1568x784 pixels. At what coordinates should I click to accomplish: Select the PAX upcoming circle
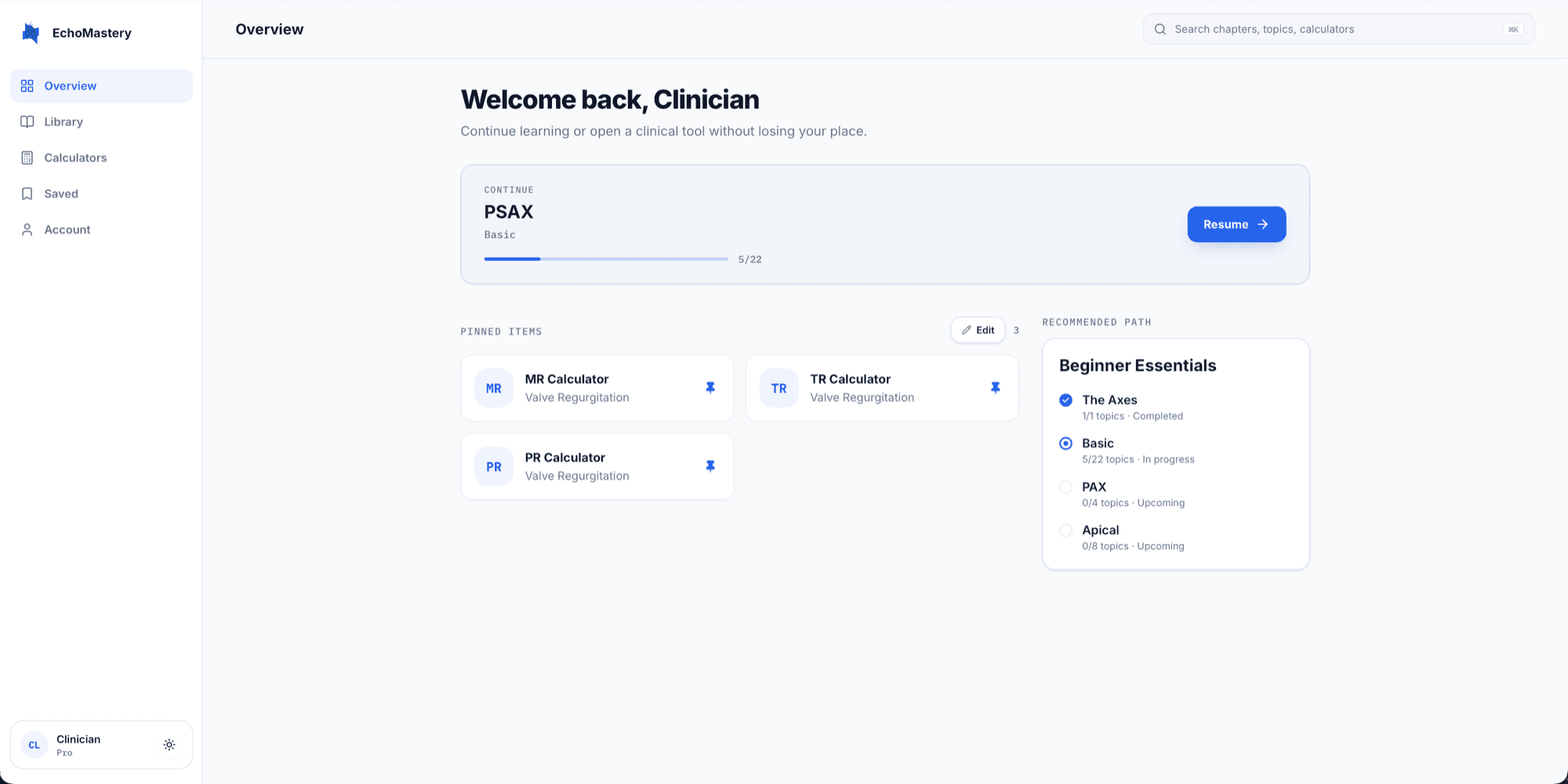point(1065,487)
